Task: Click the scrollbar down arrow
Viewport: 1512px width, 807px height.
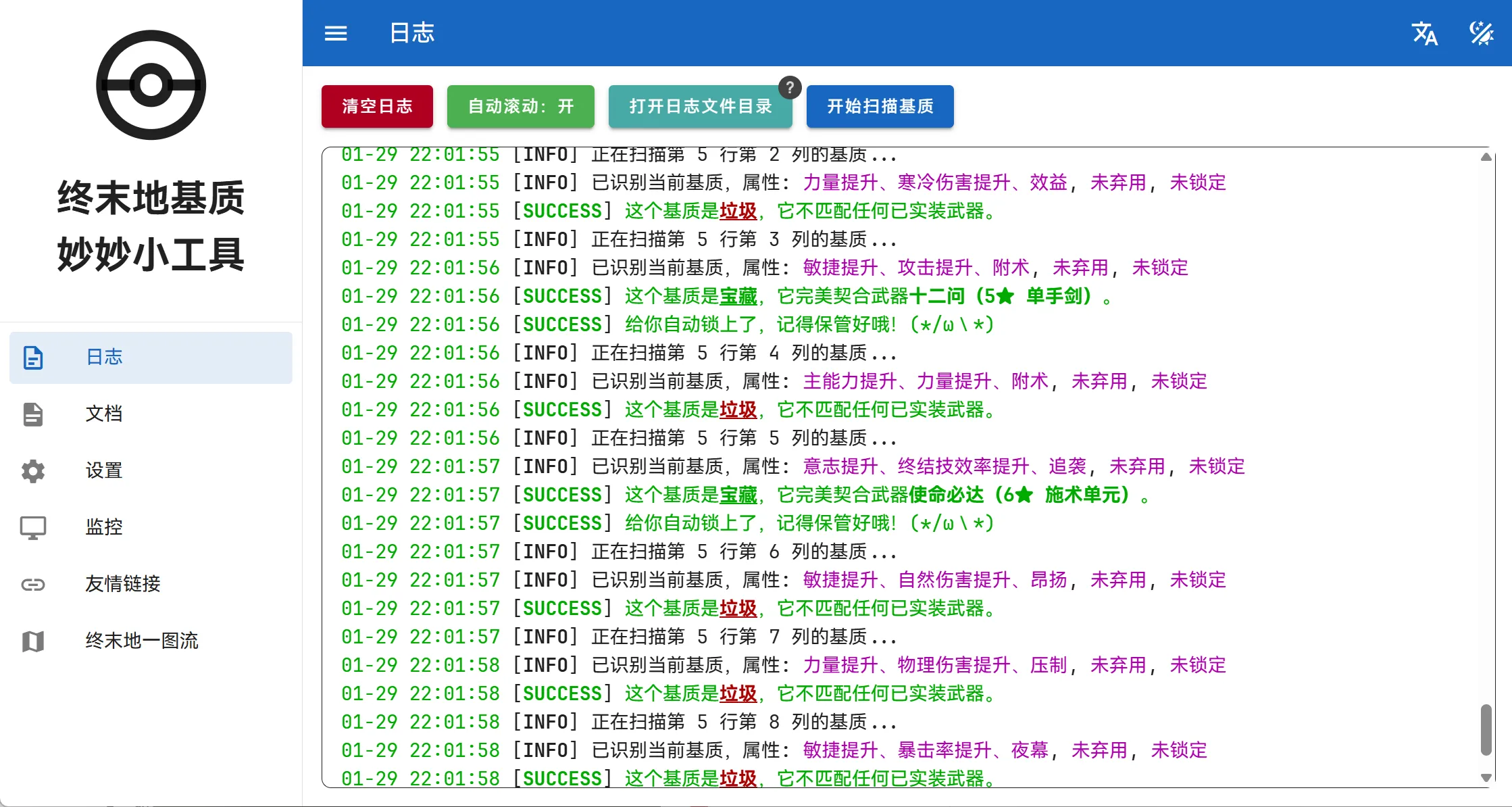Action: (1486, 777)
